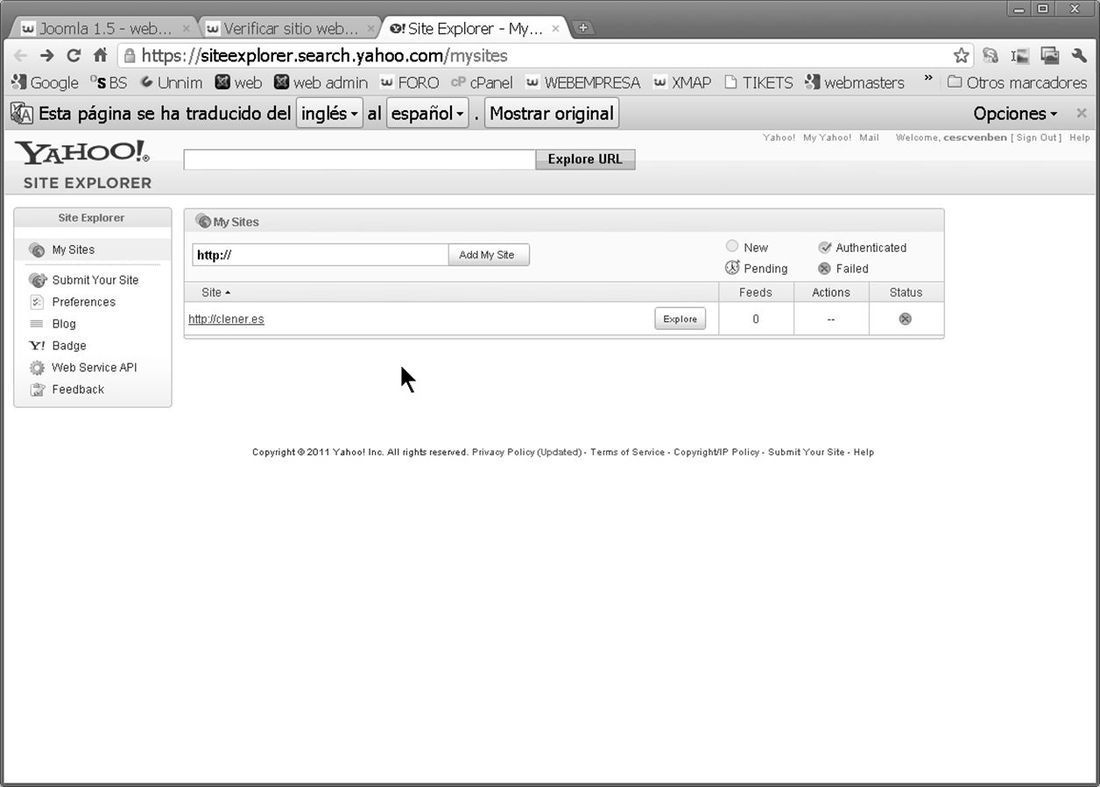
Task: Open the Help link in the header
Action: click(x=1080, y=137)
